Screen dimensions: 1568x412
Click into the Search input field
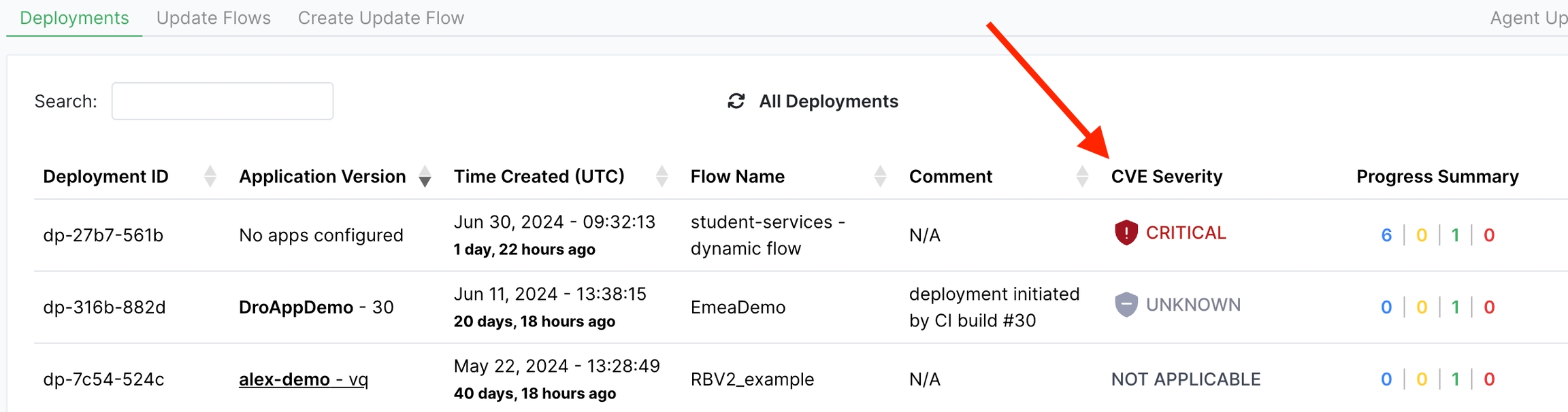point(222,101)
